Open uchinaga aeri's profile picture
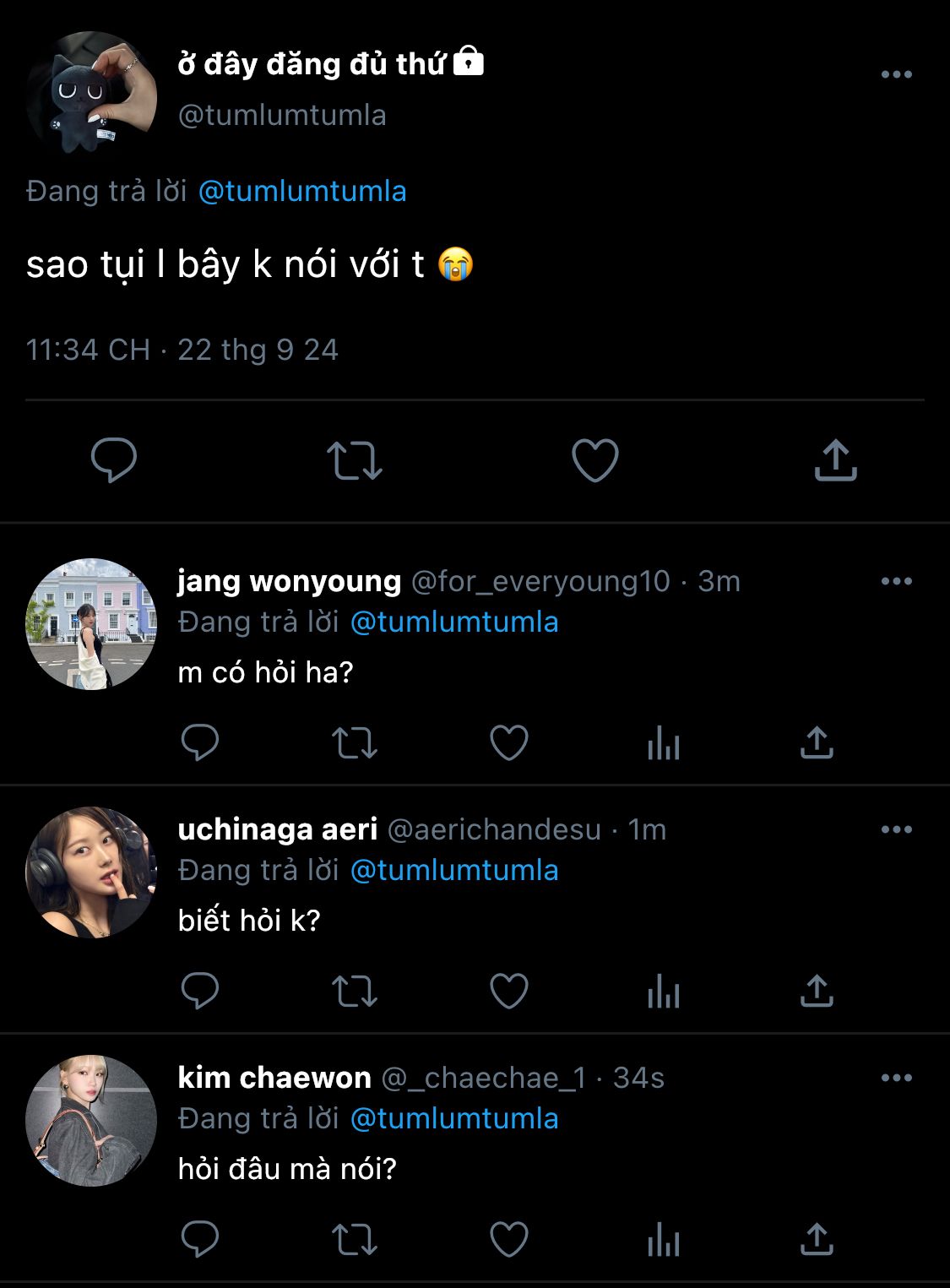The width and height of the screenshot is (950, 1288). (x=91, y=872)
